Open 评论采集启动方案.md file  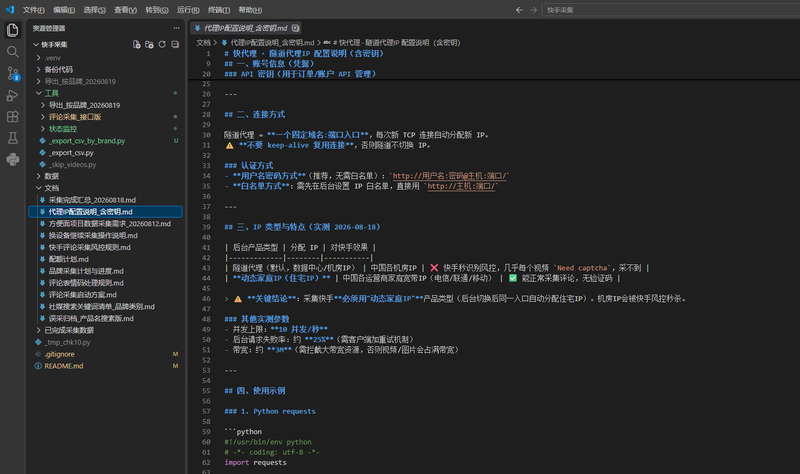pos(105,294)
